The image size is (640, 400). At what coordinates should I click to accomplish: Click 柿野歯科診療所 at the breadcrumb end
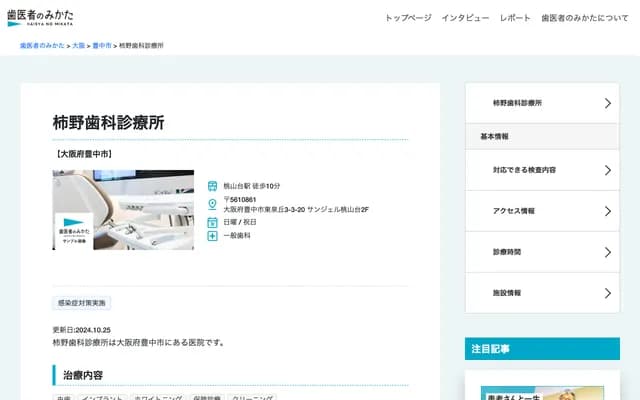(141, 46)
